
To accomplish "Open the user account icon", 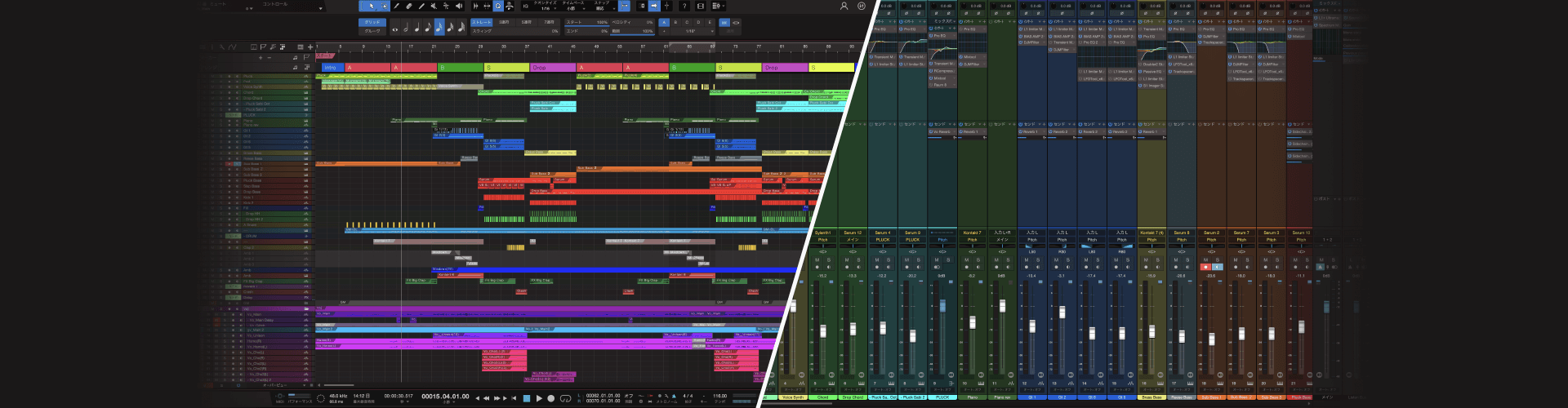I will 844,6.
